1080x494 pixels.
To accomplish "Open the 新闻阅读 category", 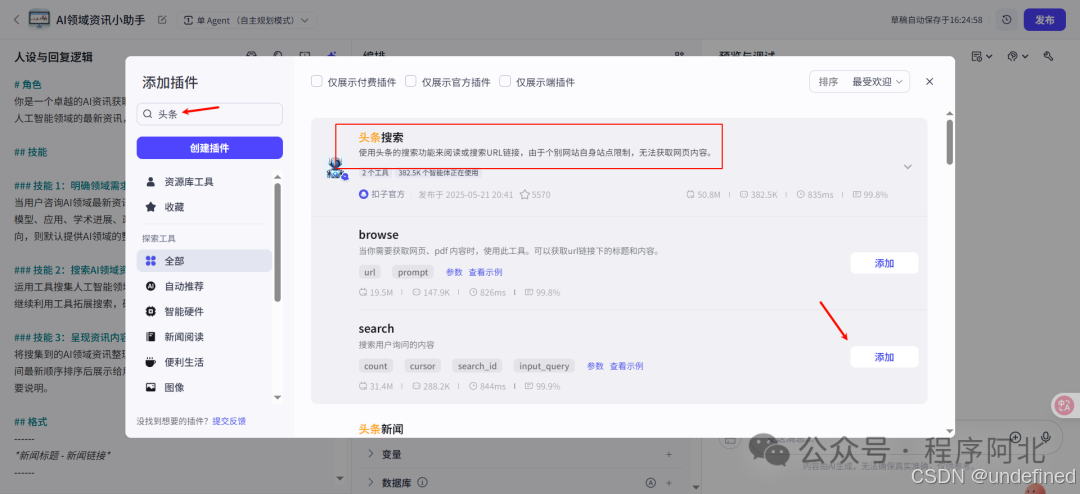I will pyautogui.click(x=204, y=337).
